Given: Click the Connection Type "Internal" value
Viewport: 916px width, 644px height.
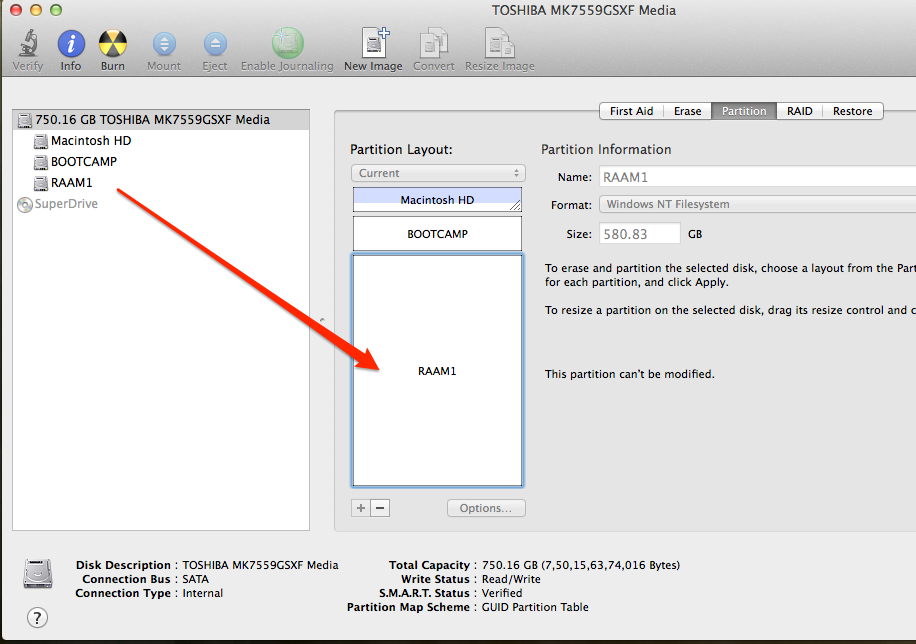Looking at the screenshot, I should coord(203,593).
